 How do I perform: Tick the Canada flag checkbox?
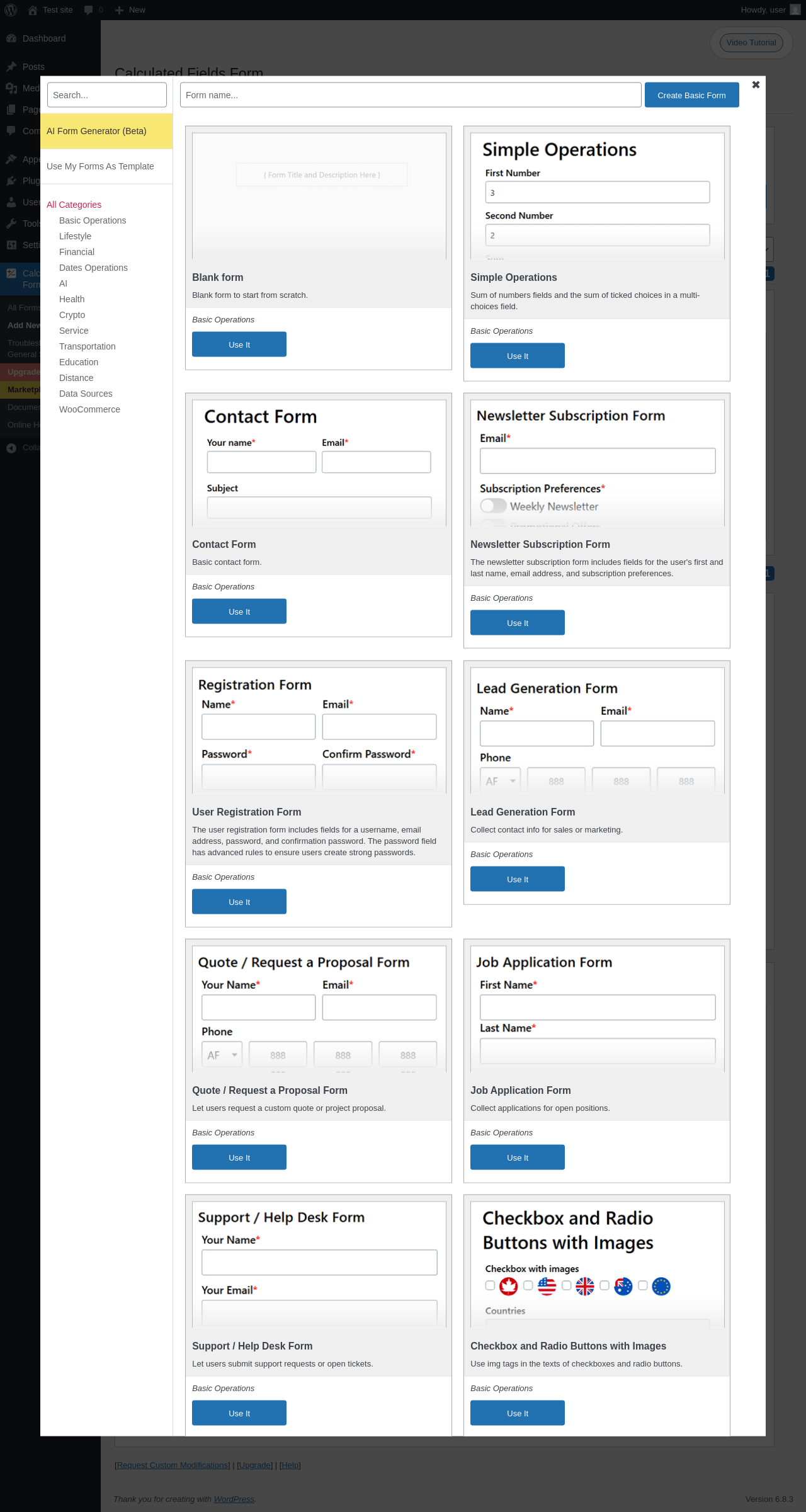click(490, 1285)
